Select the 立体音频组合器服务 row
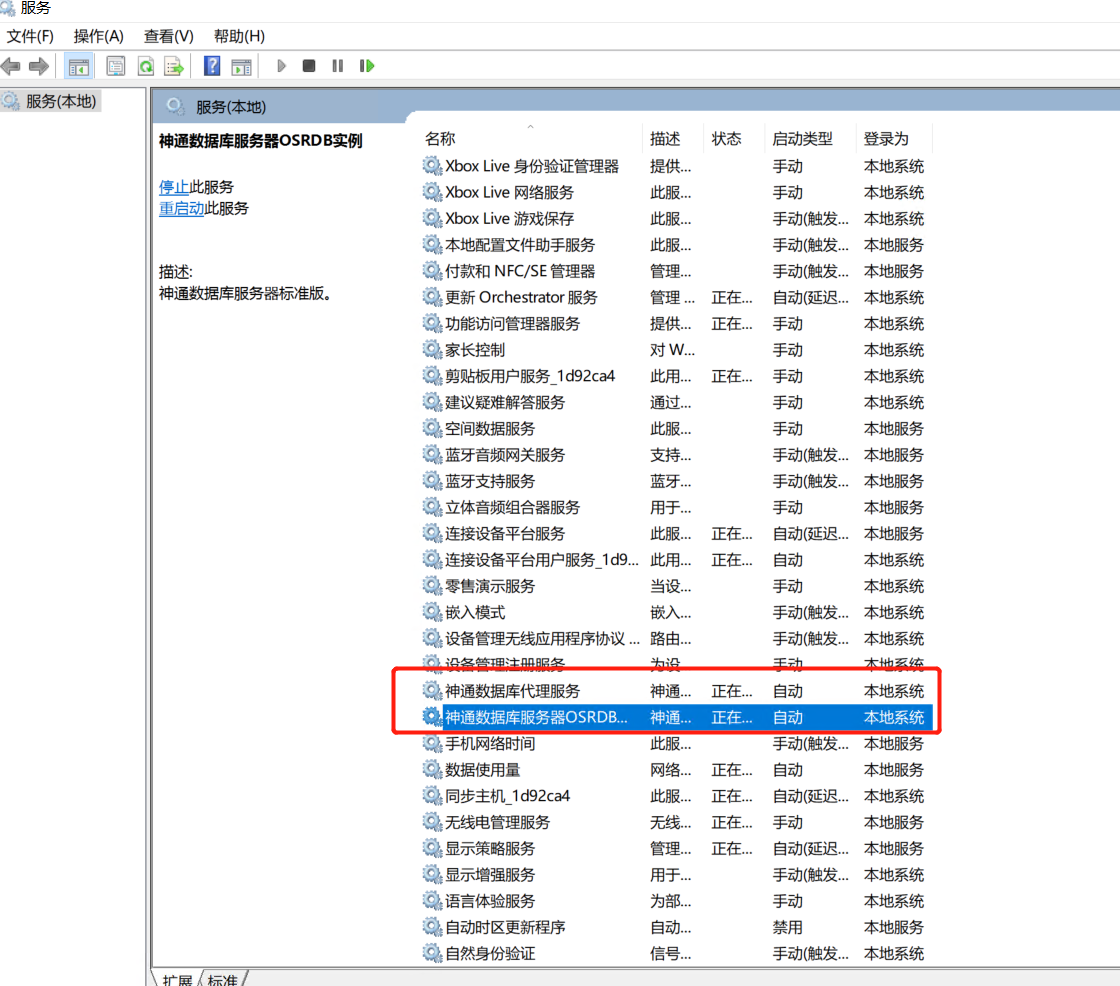This screenshot has height=986, width=1120. point(676,507)
